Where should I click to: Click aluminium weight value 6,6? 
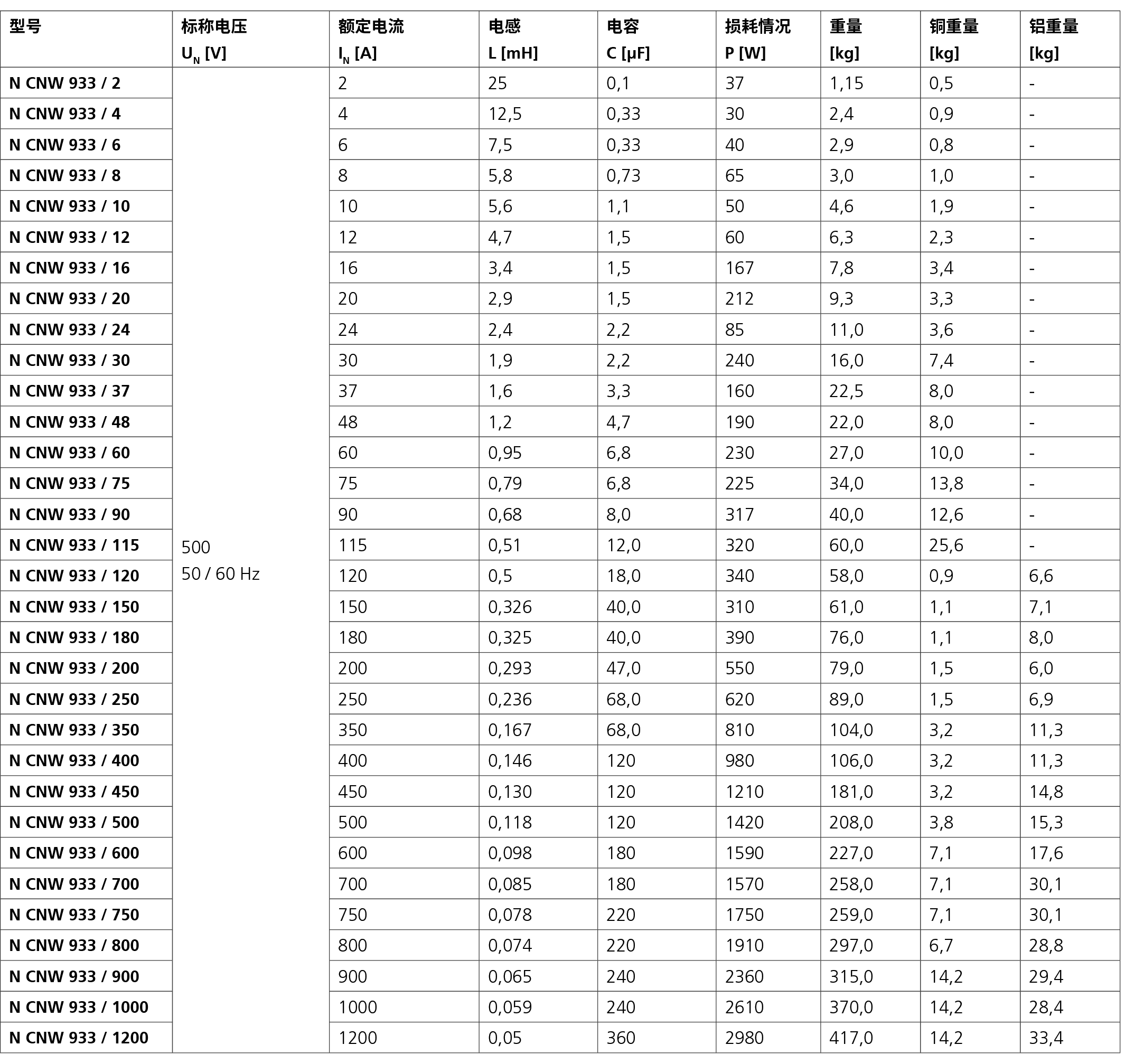tap(1040, 576)
